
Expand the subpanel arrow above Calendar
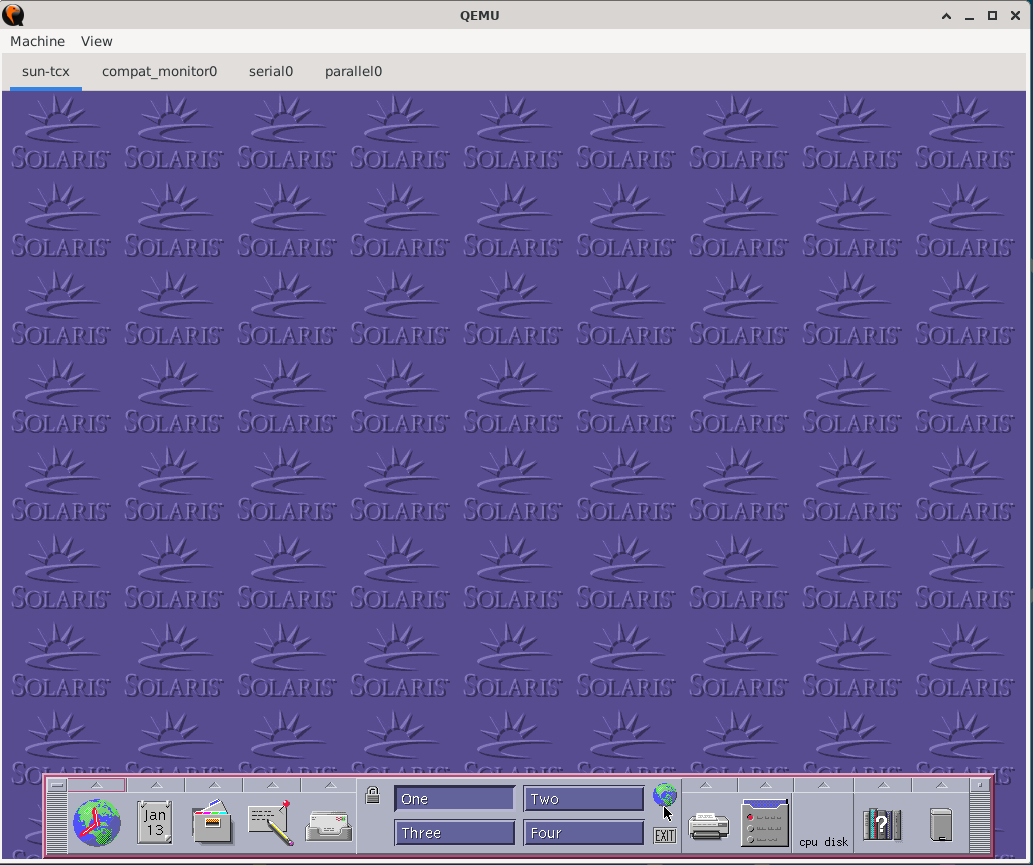click(155, 786)
